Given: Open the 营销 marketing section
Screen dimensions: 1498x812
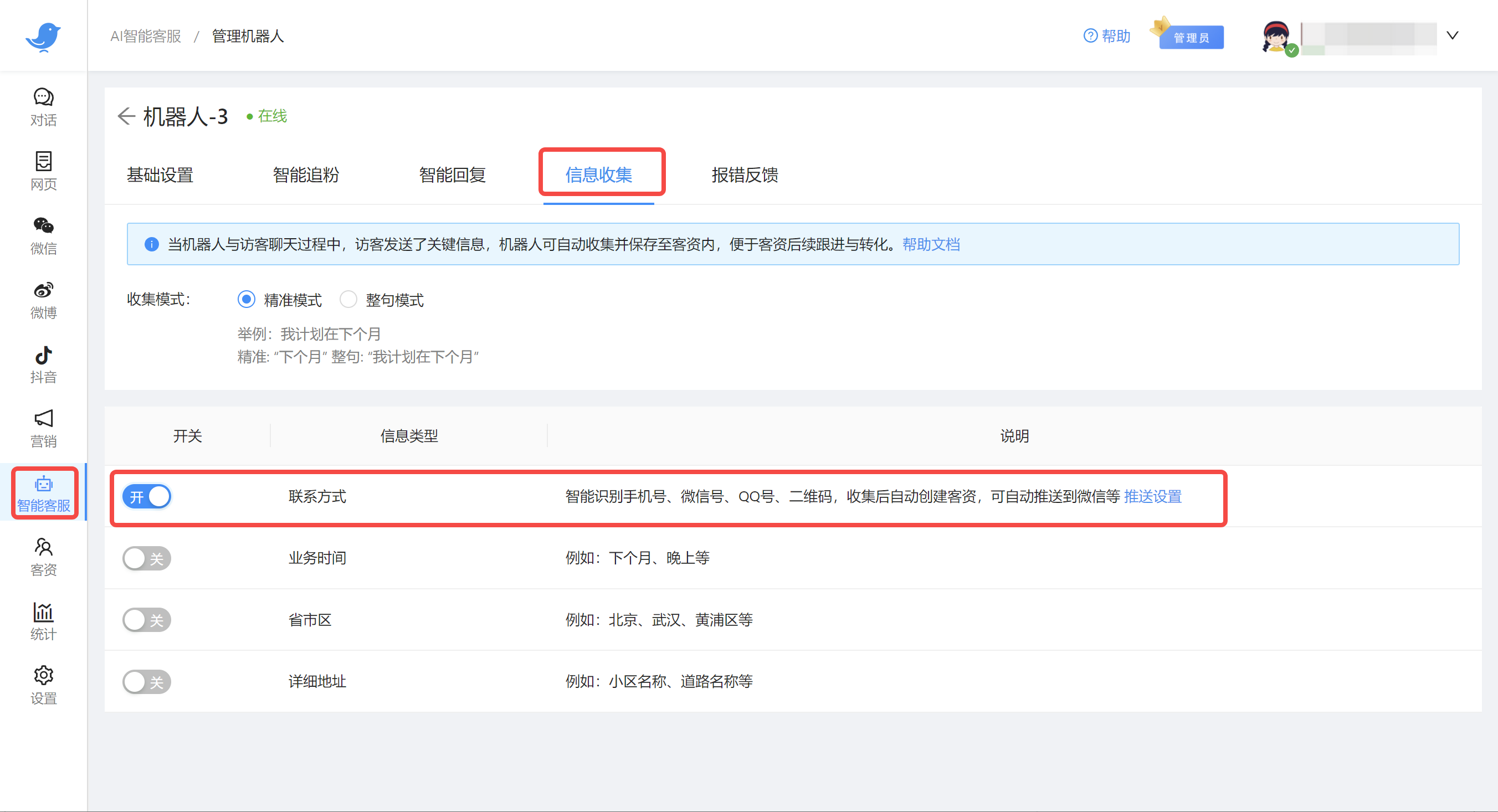Looking at the screenshot, I should (x=43, y=428).
